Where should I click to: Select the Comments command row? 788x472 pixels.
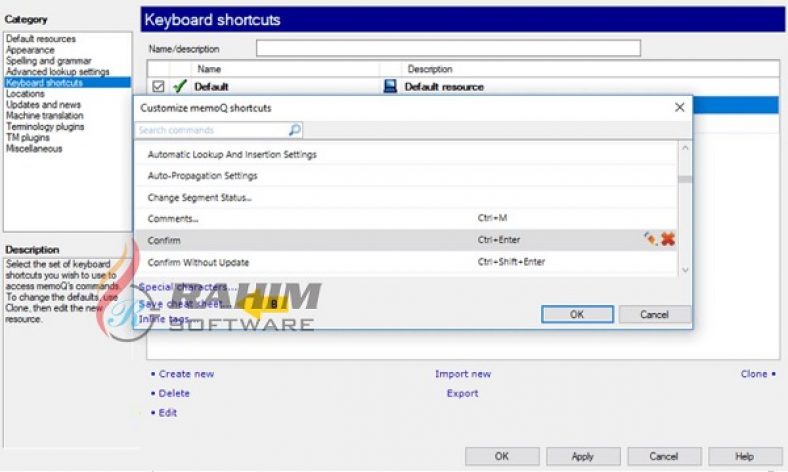[406, 219]
